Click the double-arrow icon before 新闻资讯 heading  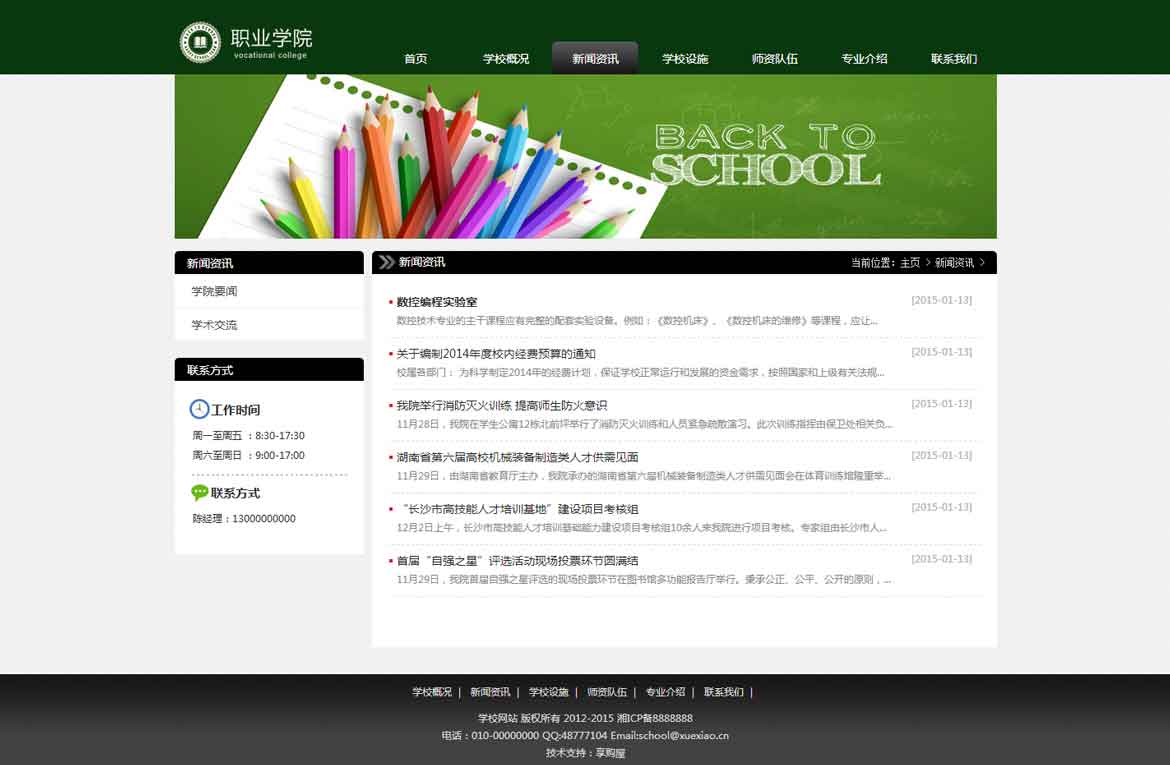pyautogui.click(x=387, y=262)
